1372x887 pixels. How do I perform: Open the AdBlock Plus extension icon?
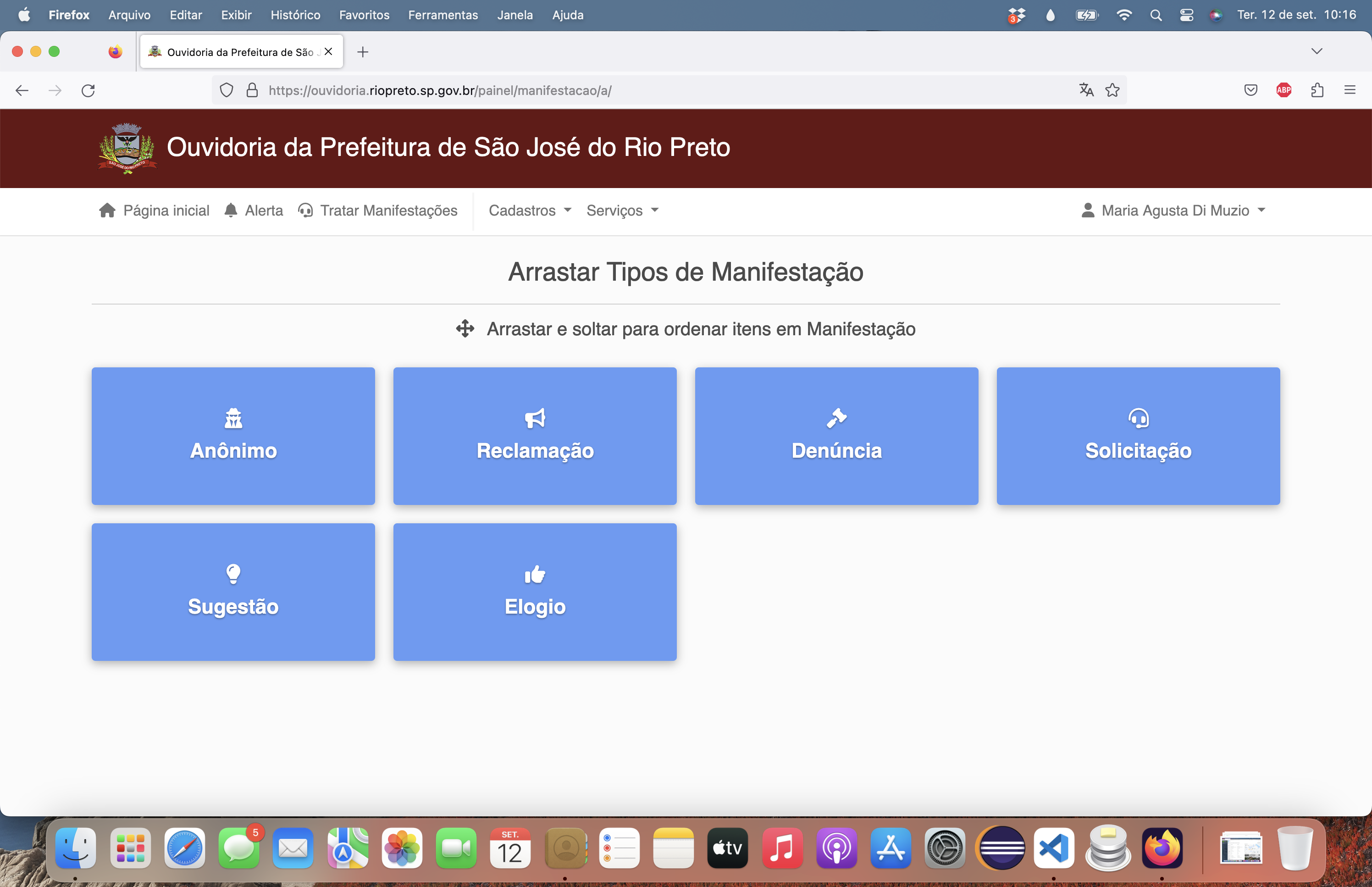point(1283,90)
